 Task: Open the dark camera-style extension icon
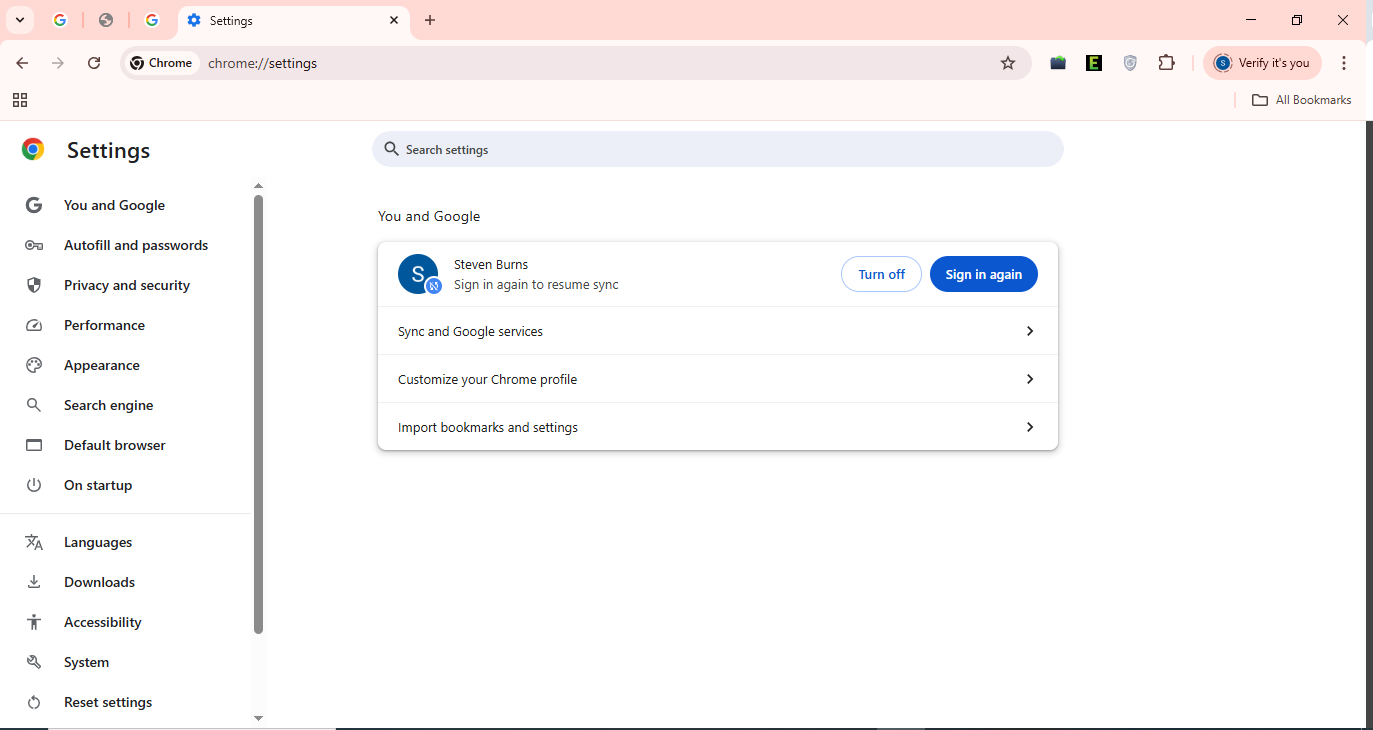pos(1058,63)
